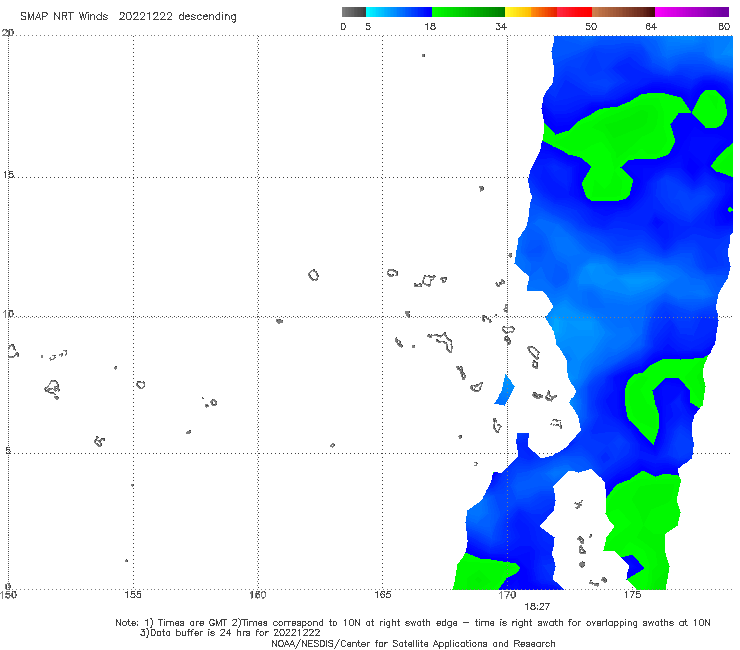Choose the green 18-34 color bar segment

468,12
